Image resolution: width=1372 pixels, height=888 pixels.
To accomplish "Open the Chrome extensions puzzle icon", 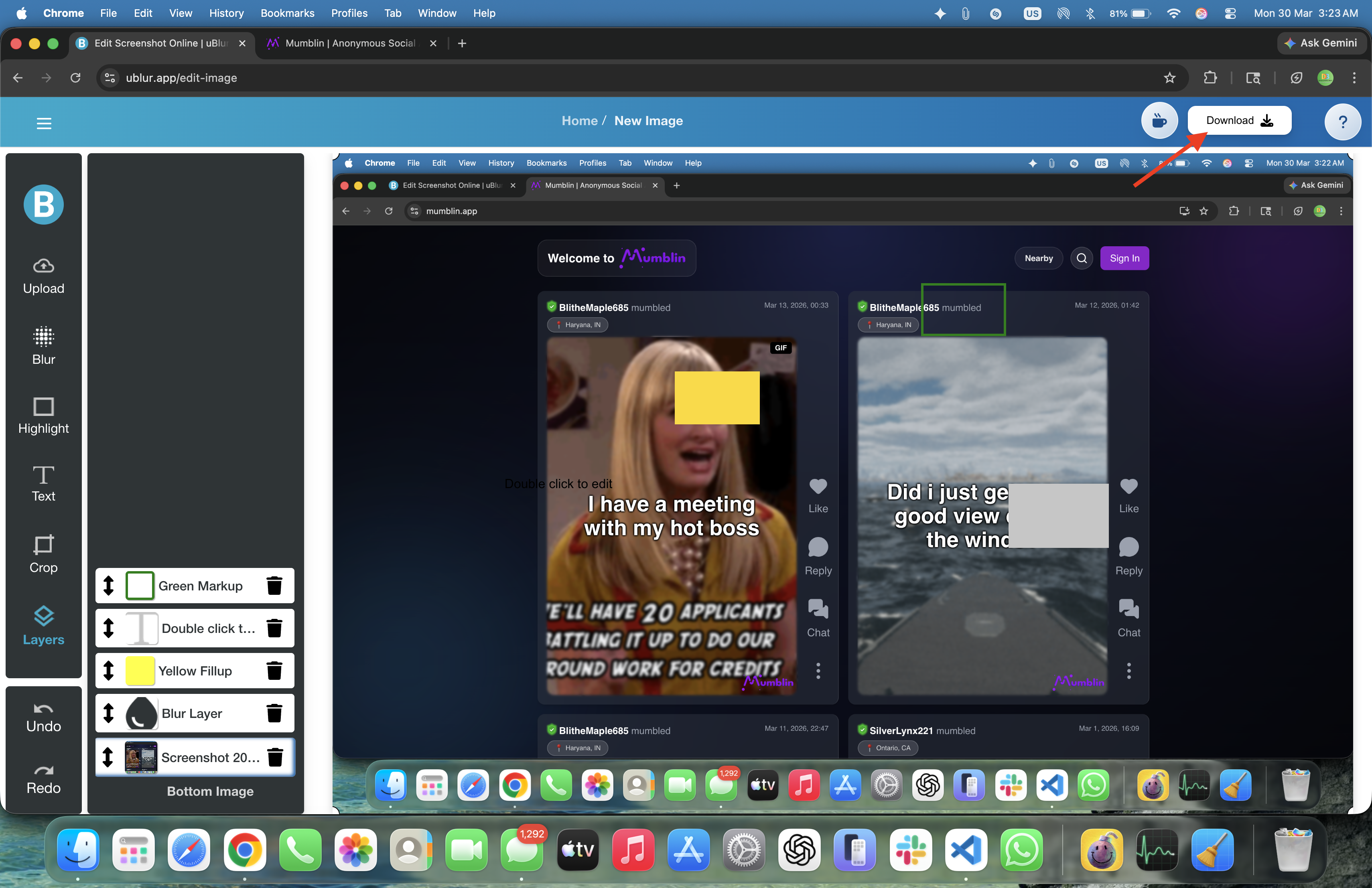I will point(1210,78).
